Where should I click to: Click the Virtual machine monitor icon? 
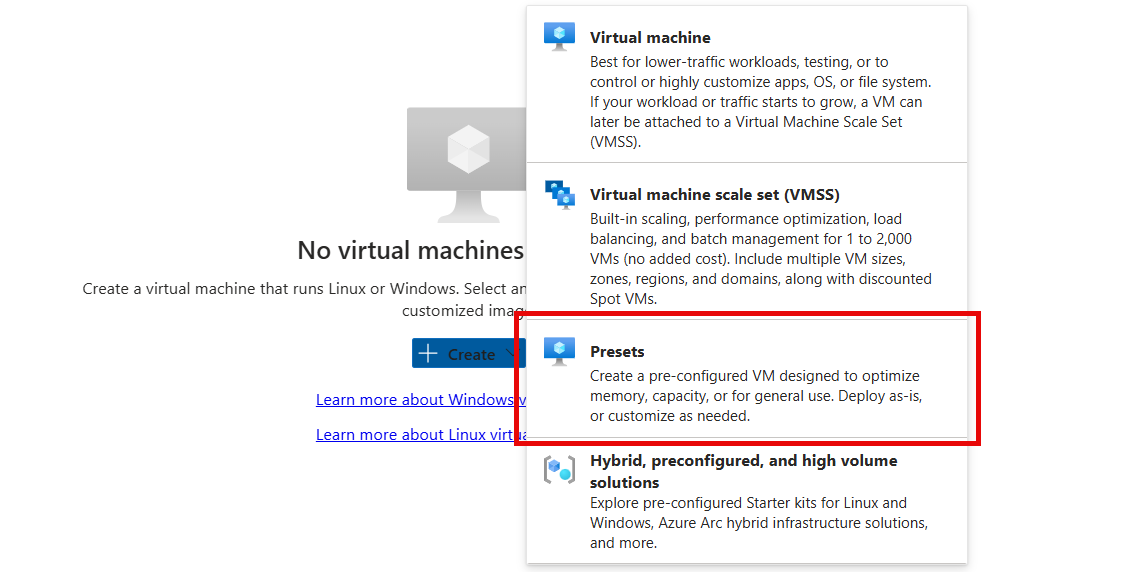point(559,37)
